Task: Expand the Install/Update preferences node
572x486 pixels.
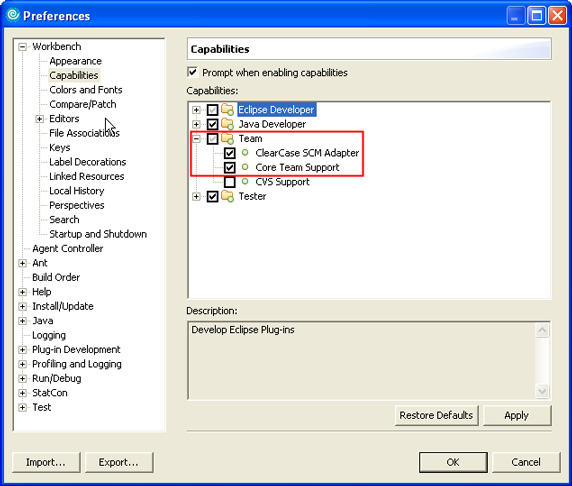Action: coord(23,306)
